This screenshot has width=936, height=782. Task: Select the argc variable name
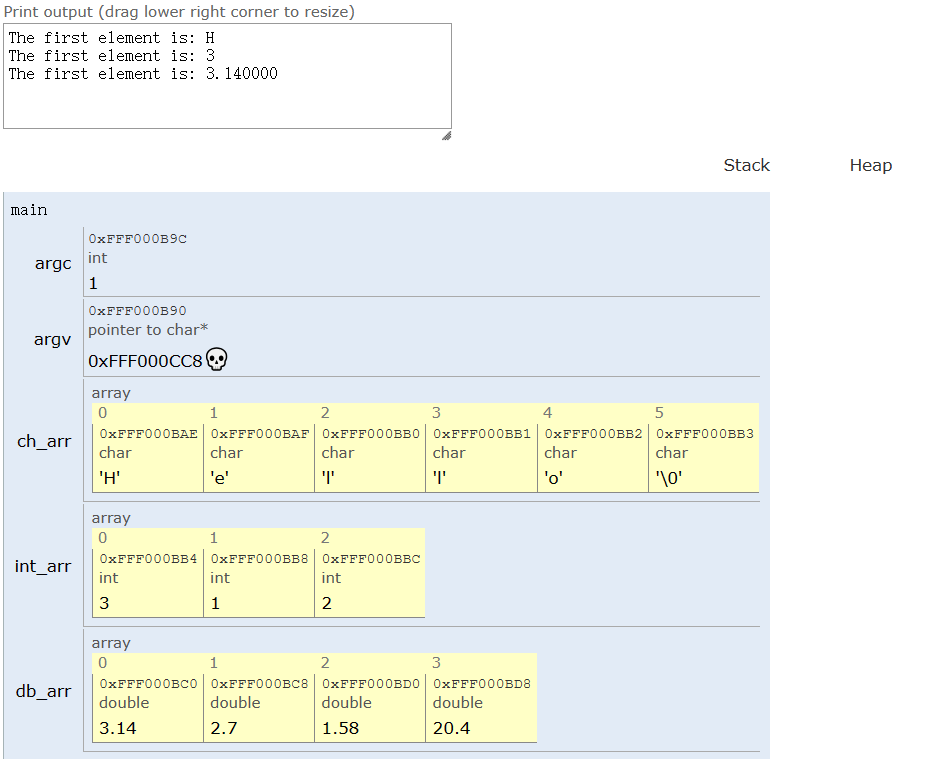coord(53,263)
